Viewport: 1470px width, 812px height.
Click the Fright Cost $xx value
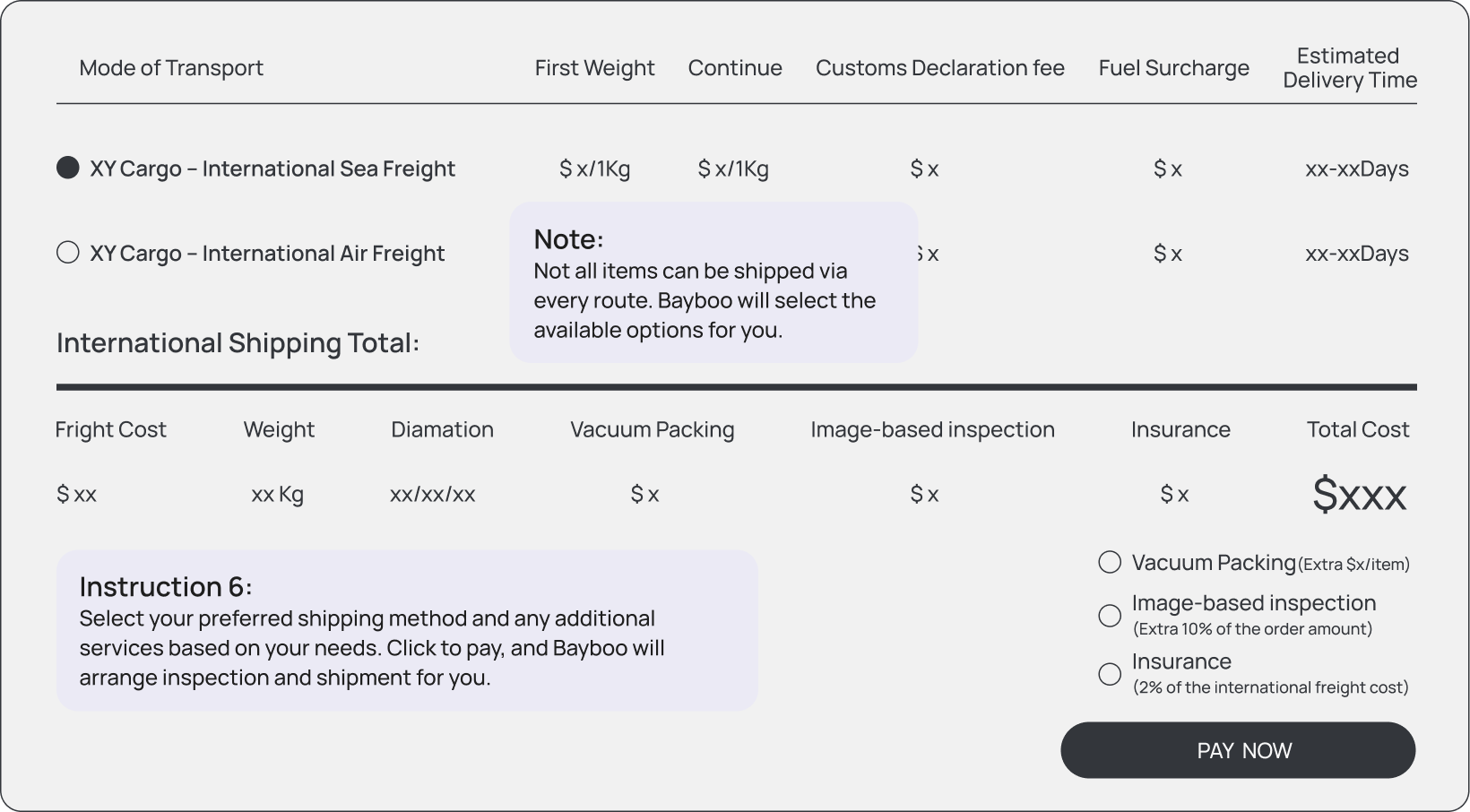tap(76, 494)
